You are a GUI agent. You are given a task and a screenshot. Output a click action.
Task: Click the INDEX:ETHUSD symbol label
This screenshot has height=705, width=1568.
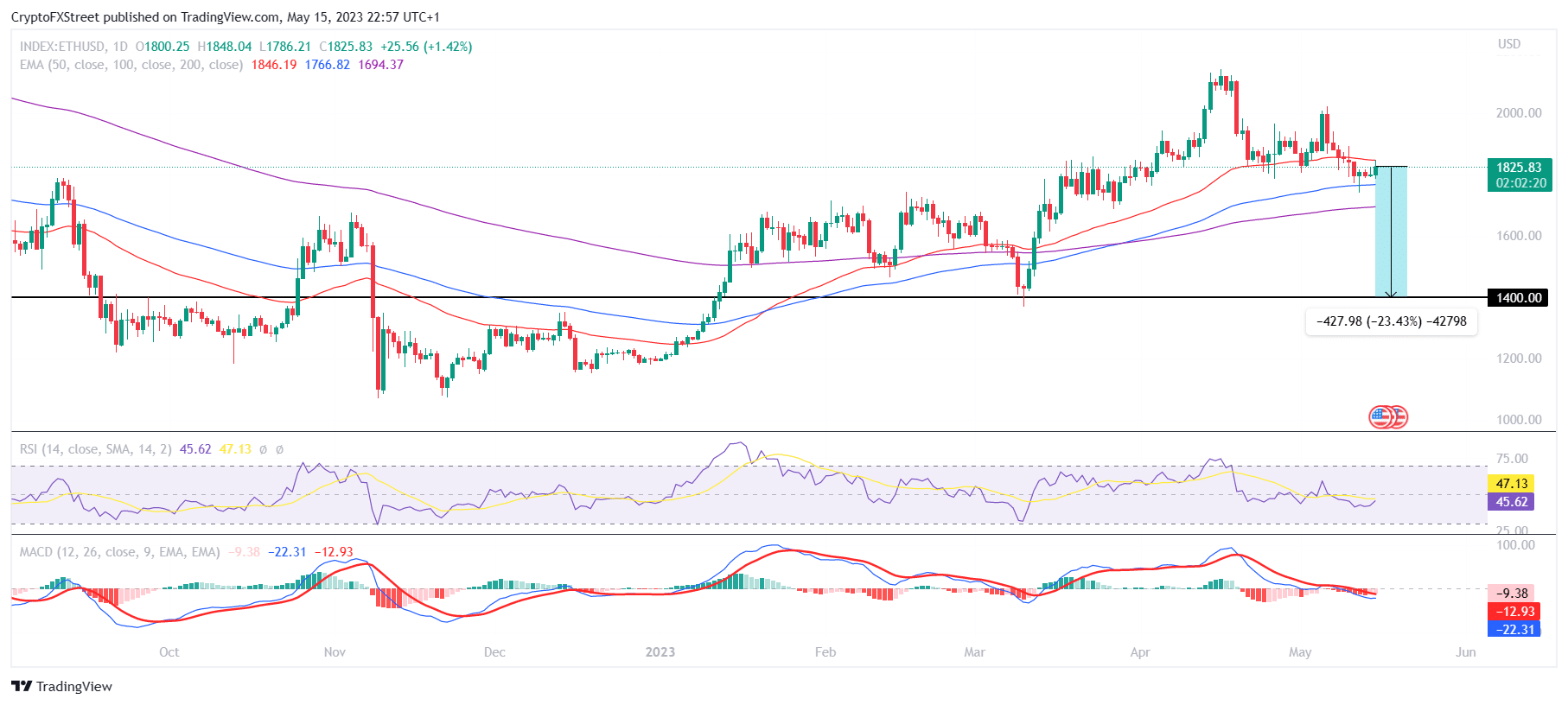click(62, 47)
